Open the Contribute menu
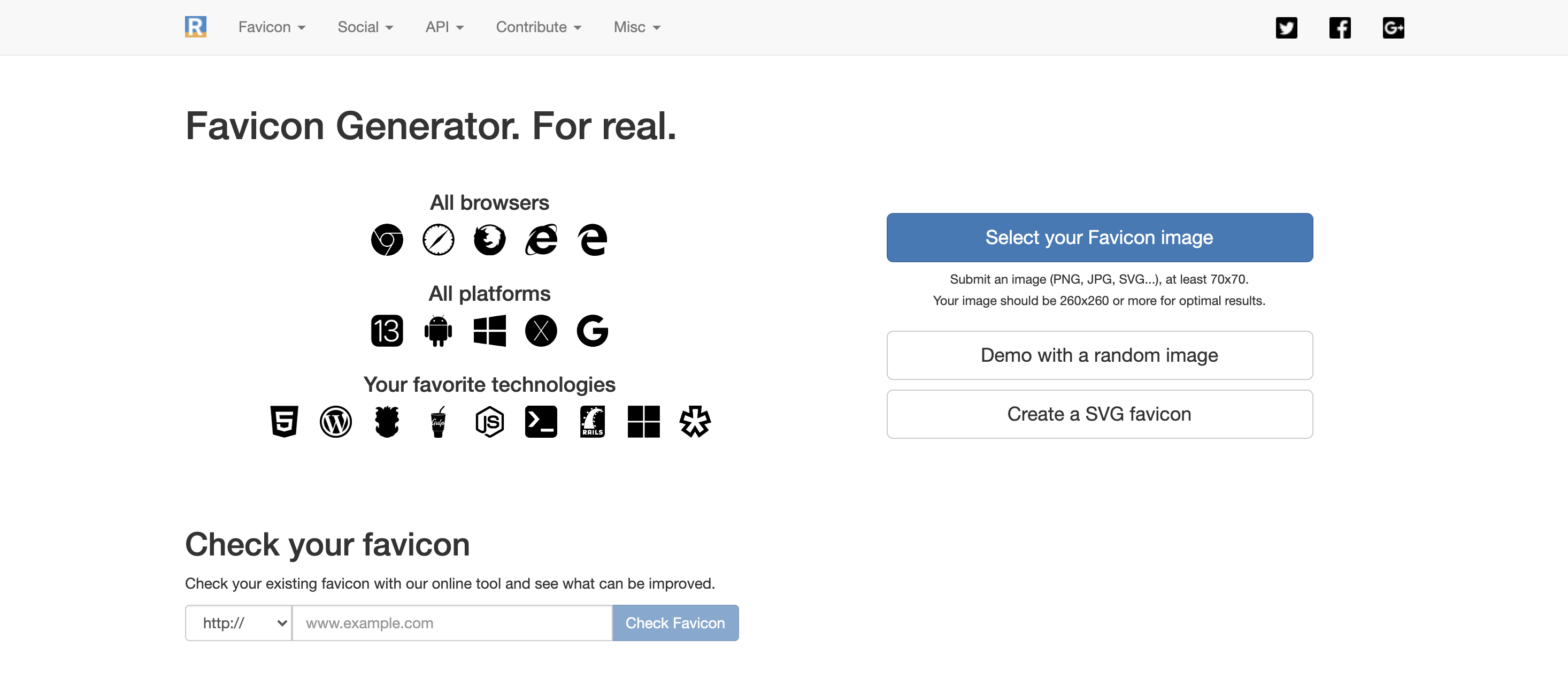Viewport: 1568px width, 685px height. (539, 27)
